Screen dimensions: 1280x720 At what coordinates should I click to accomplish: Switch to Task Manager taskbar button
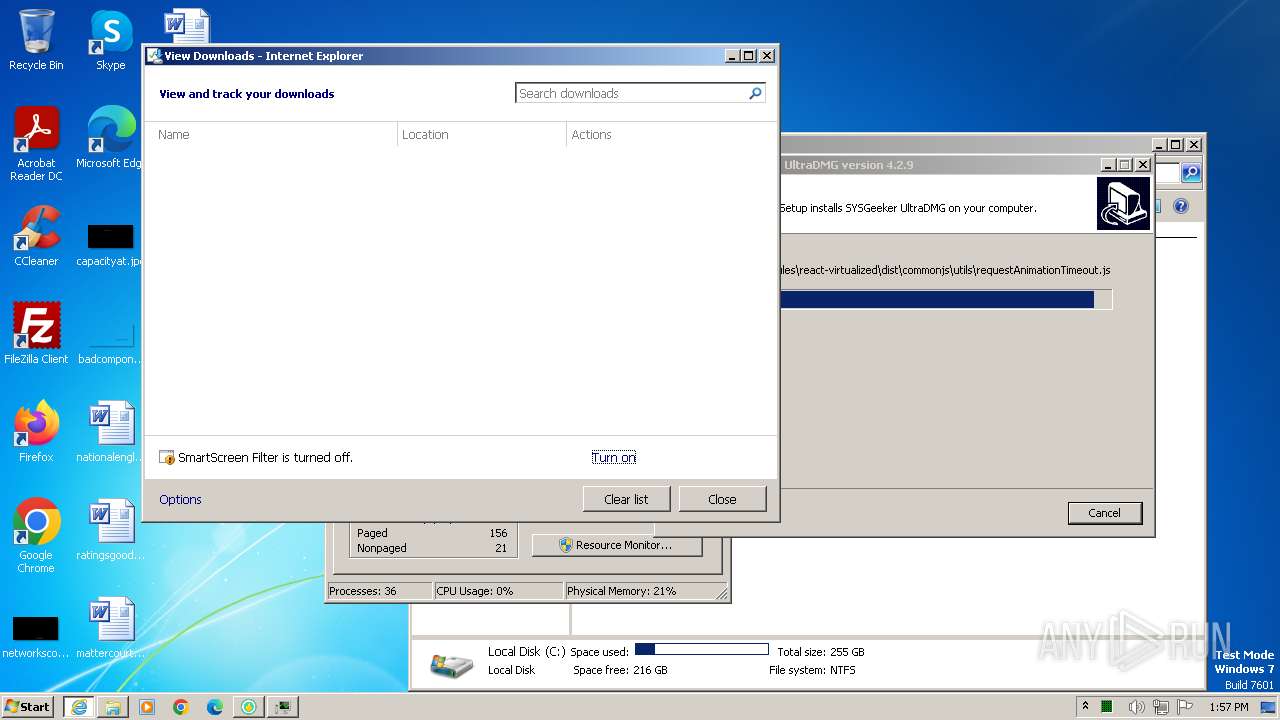(x=283, y=707)
